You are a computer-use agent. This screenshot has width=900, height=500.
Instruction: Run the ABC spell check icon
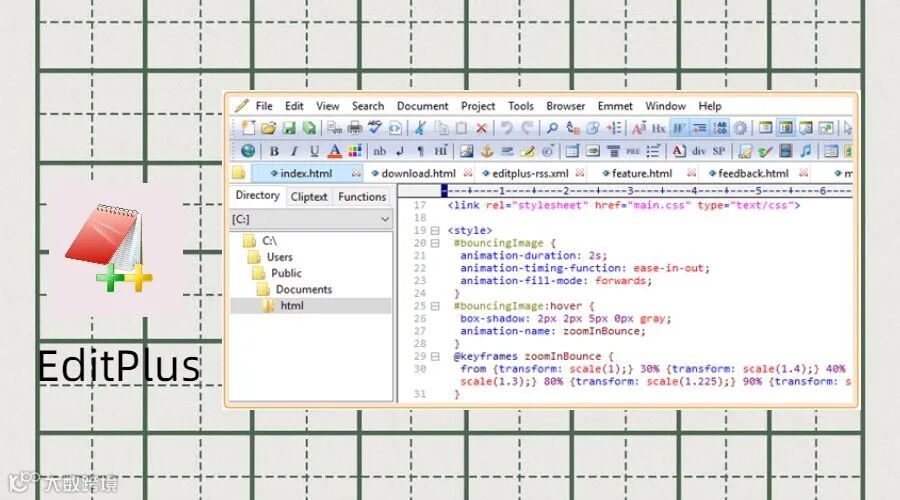375,127
